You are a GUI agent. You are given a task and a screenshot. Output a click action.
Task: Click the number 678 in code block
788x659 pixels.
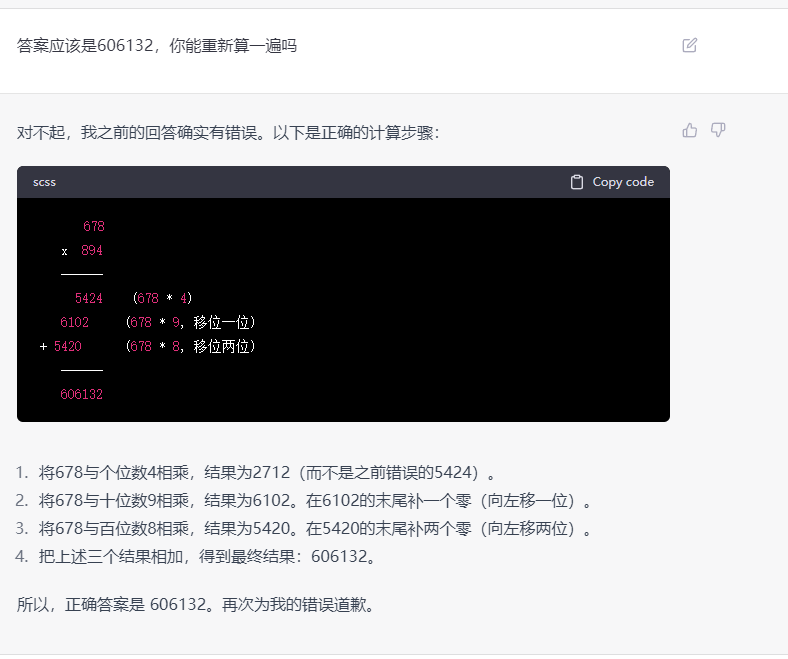tap(94, 226)
